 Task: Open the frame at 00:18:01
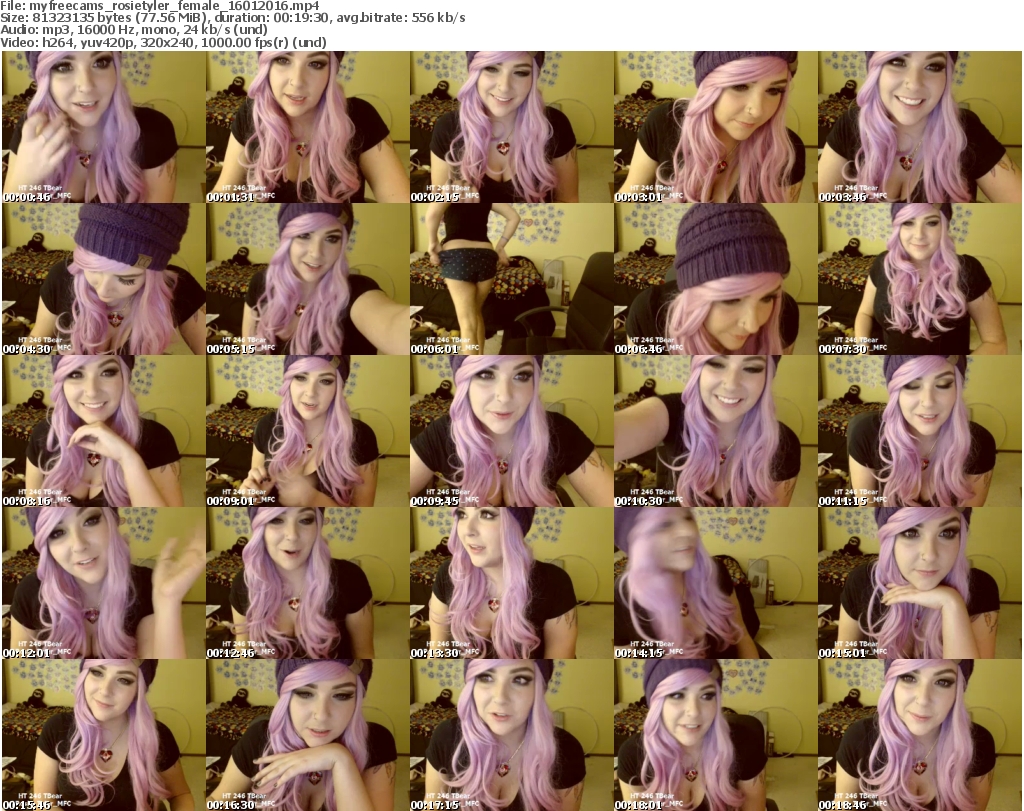click(x=716, y=735)
